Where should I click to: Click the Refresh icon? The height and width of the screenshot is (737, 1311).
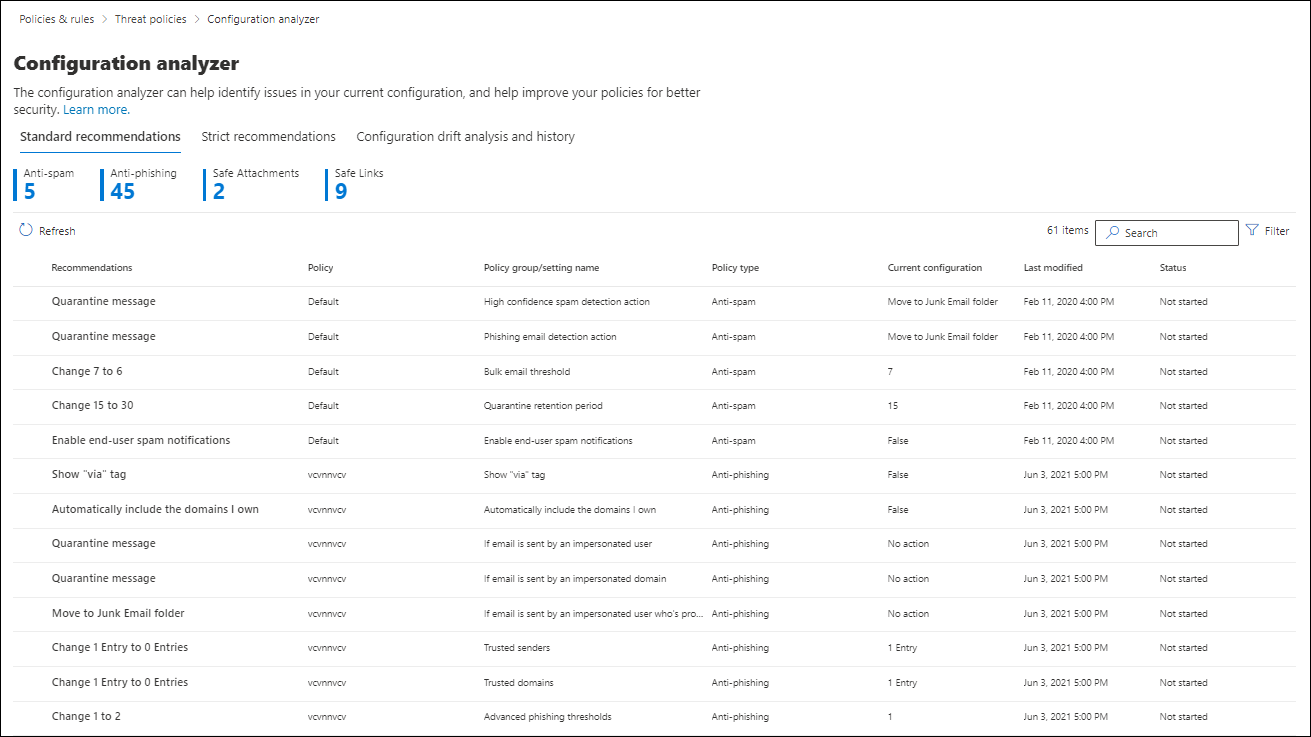26,231
